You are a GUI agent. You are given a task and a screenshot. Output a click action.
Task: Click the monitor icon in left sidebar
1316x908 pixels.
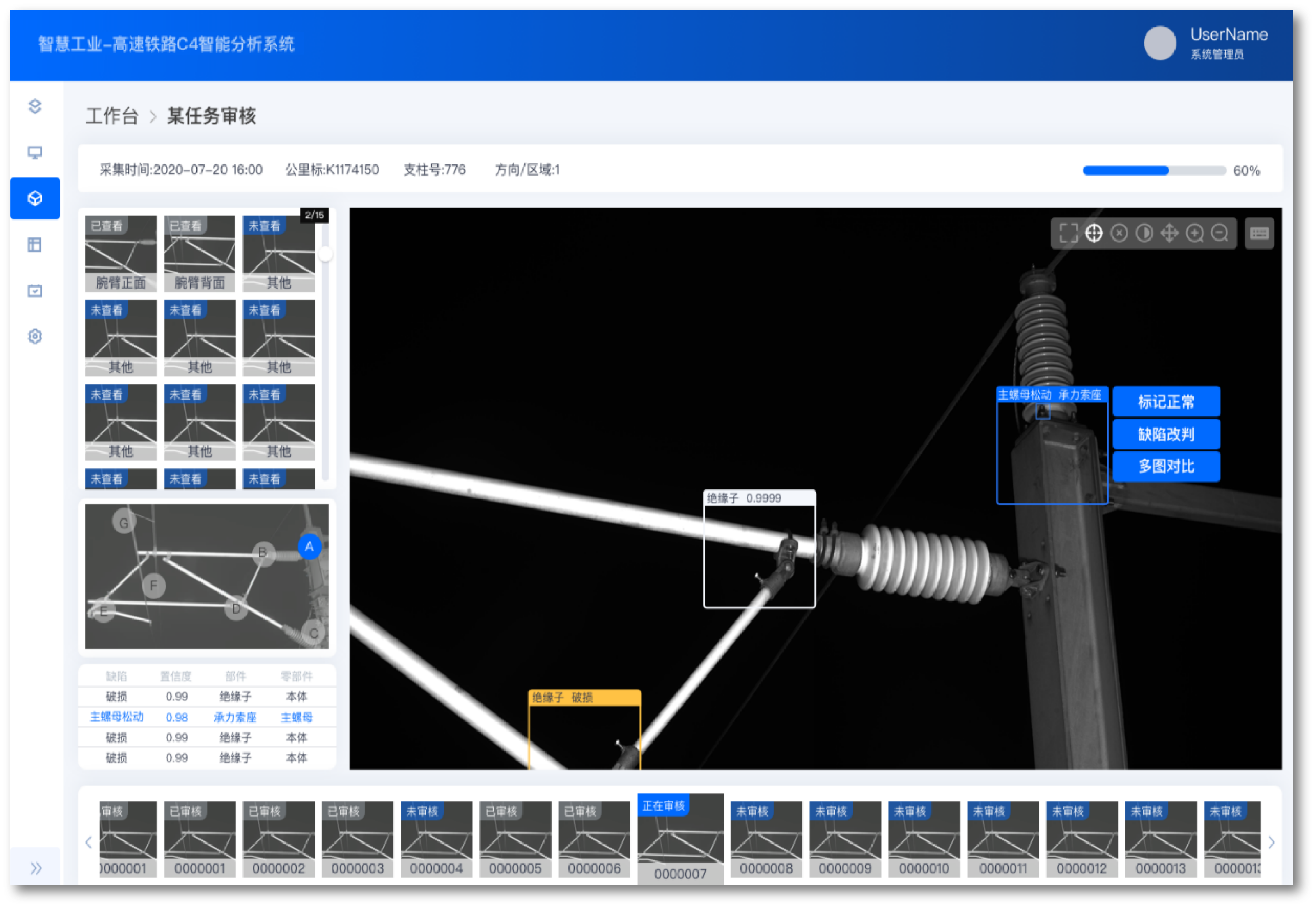click(35, 153)
